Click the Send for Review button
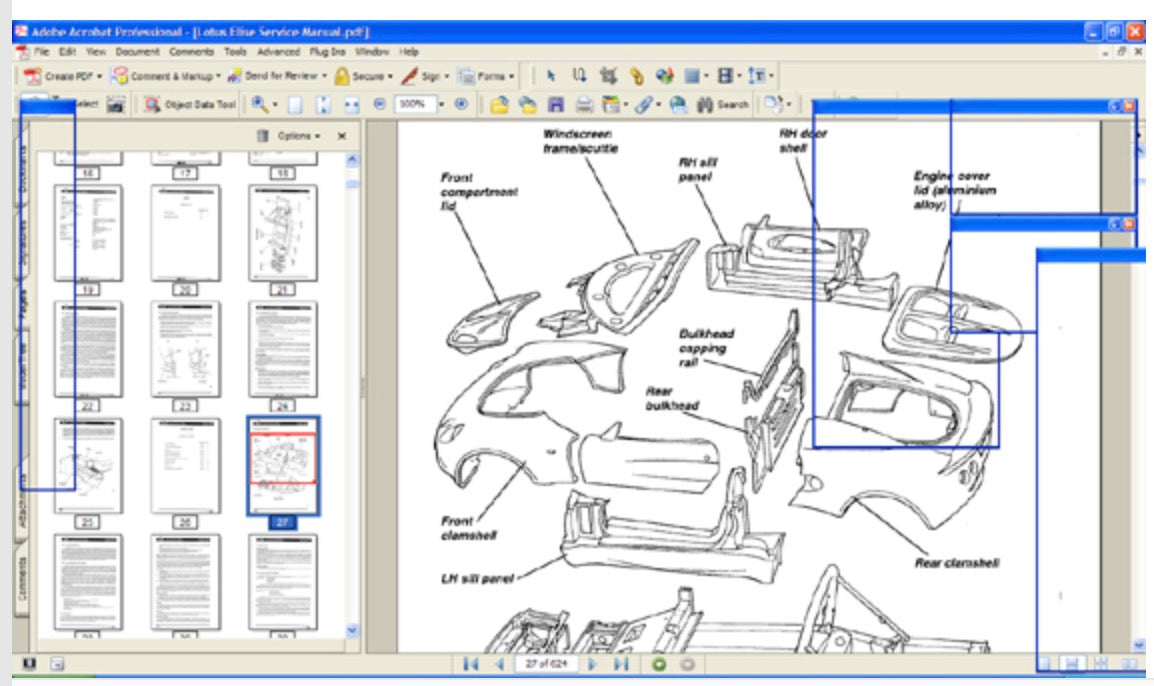 pos(277,76)
